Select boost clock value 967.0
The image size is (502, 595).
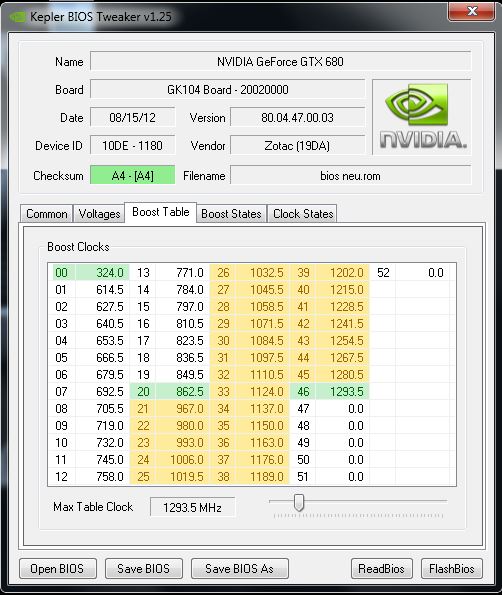(183, 408)
